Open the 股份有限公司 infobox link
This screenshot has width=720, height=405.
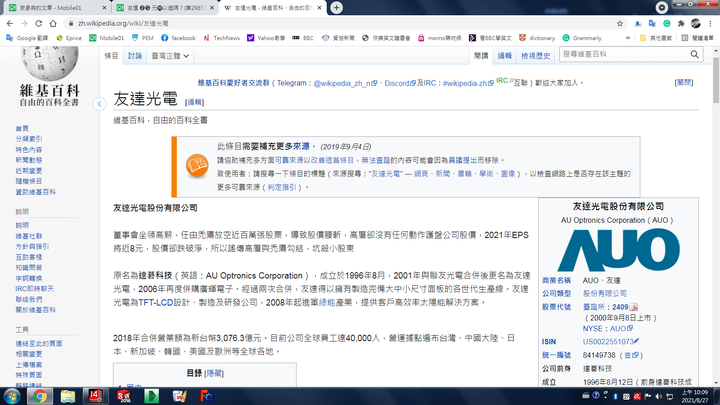pos(604,293)
